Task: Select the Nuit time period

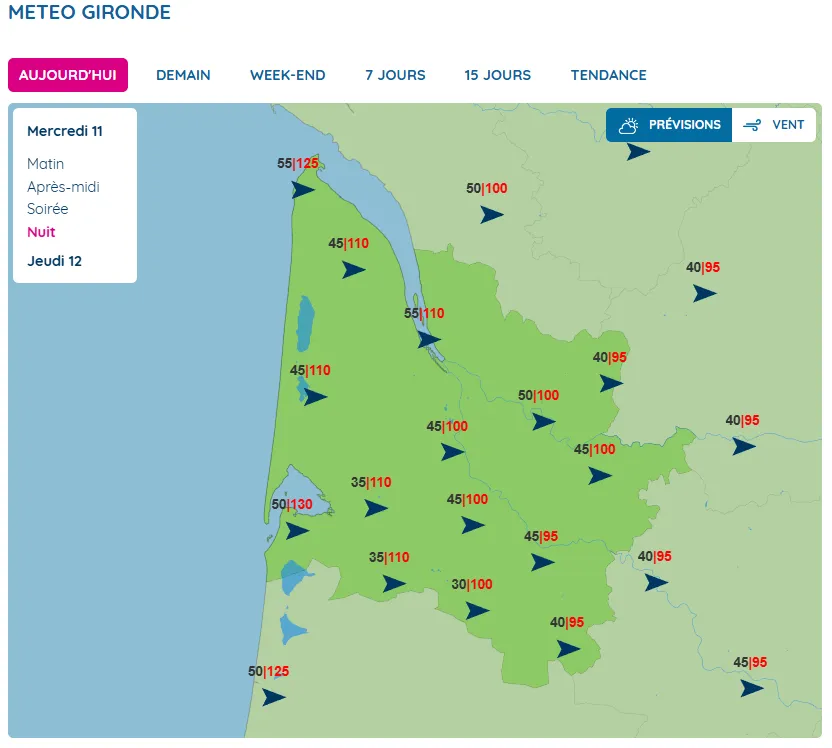Action: [x=41, y=232]
